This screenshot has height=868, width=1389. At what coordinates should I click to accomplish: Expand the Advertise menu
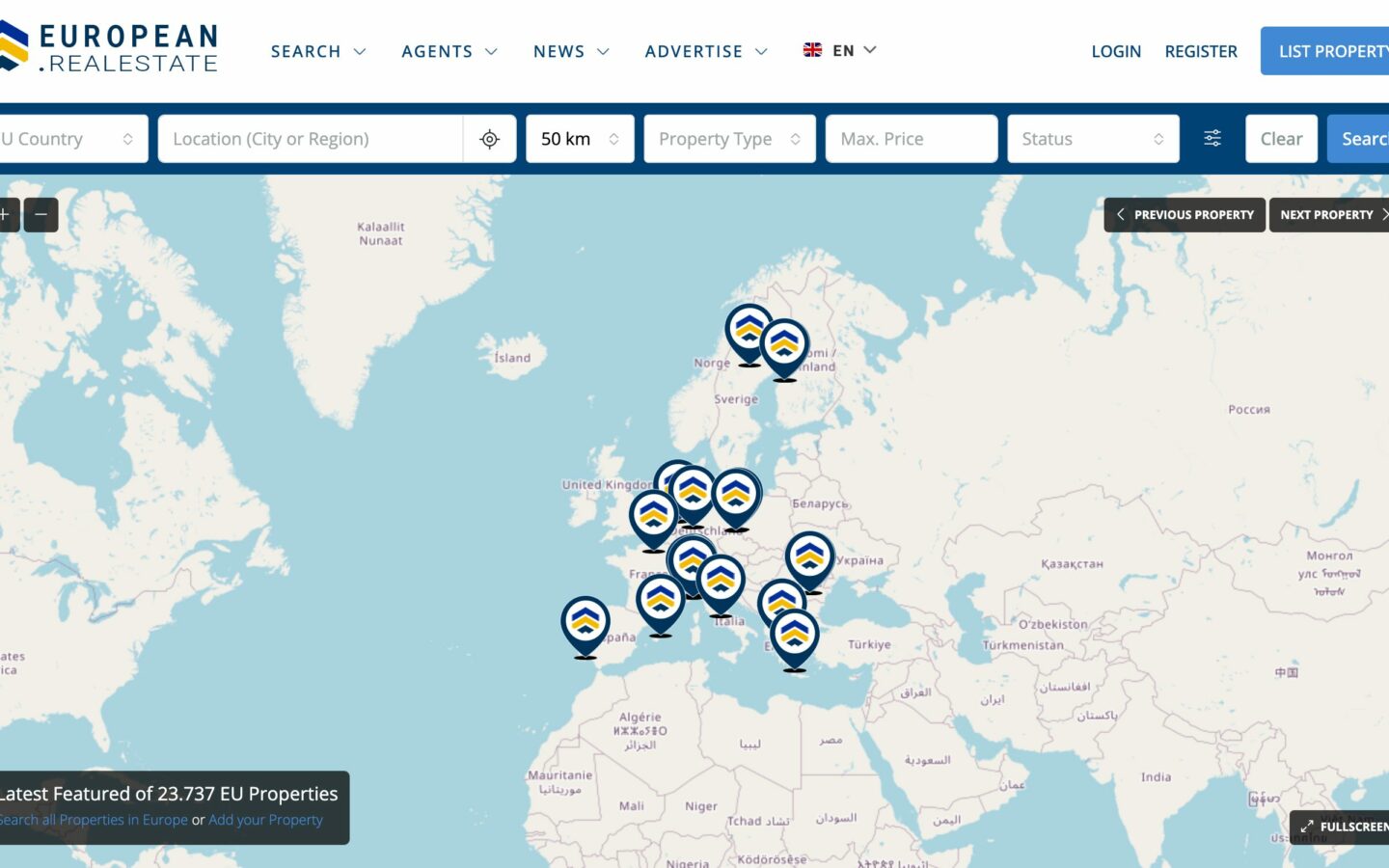coord(705,51)
